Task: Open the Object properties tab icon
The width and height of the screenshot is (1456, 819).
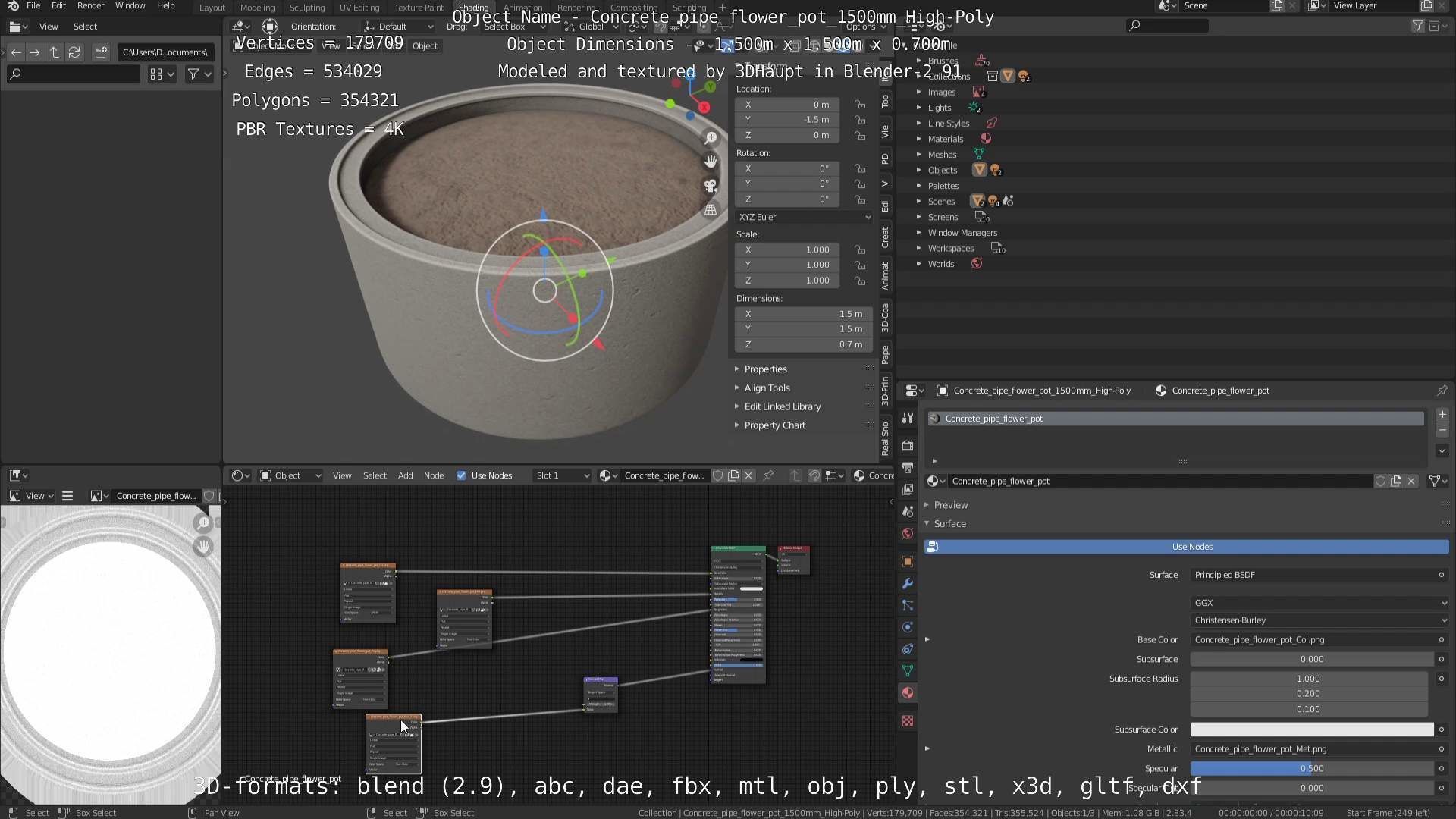Action: tap(907, 561)
